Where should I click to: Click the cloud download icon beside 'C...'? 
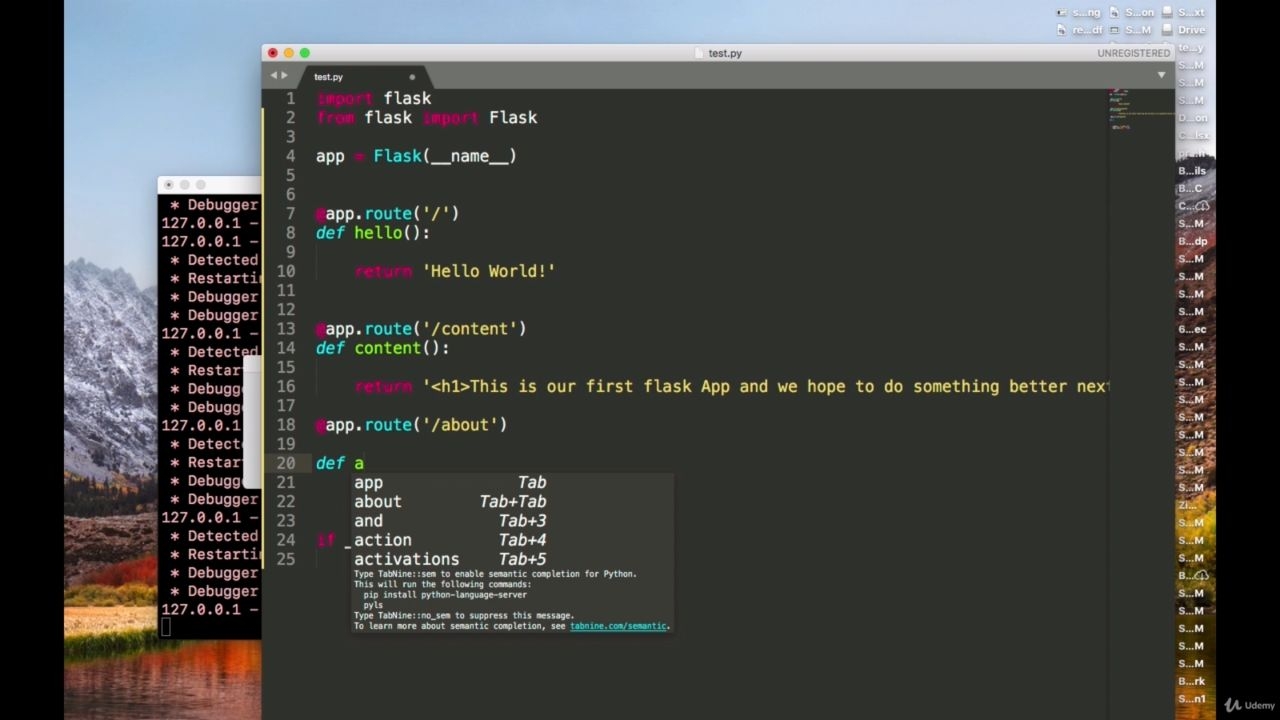(x=1201, y=206)
